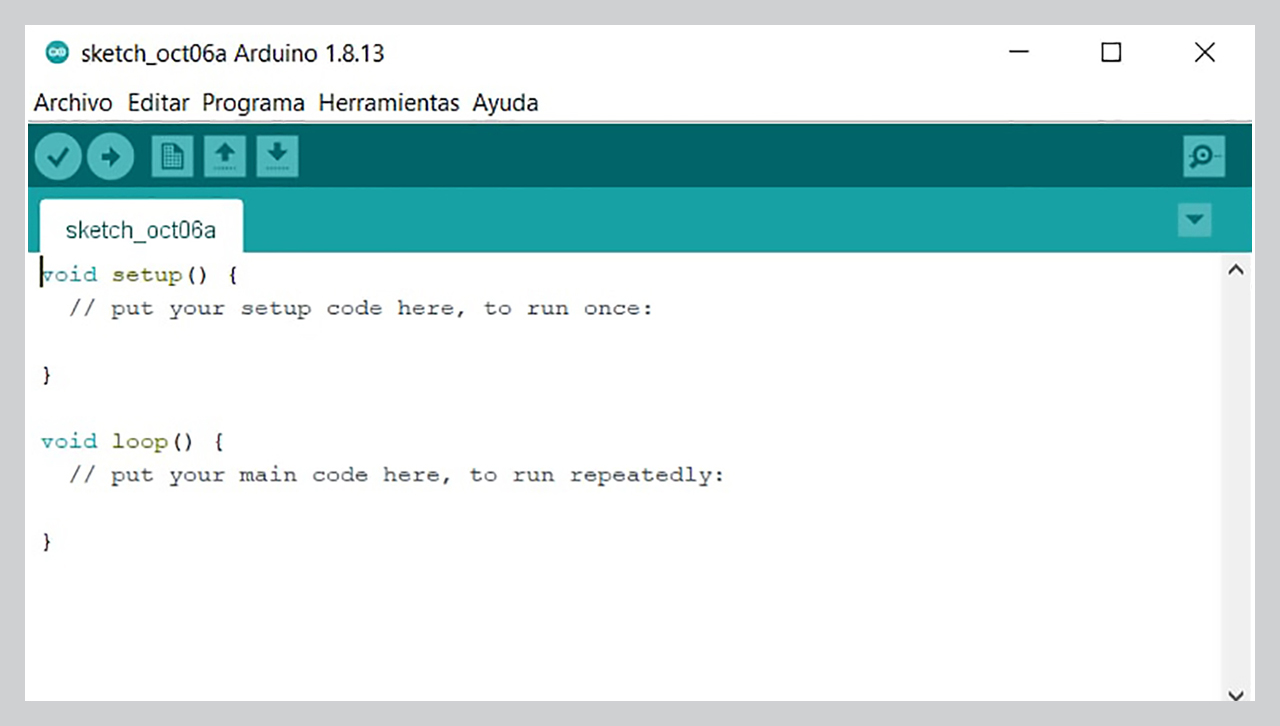
Task: Click the Verify checkmark button
Action: click(58, 157)
